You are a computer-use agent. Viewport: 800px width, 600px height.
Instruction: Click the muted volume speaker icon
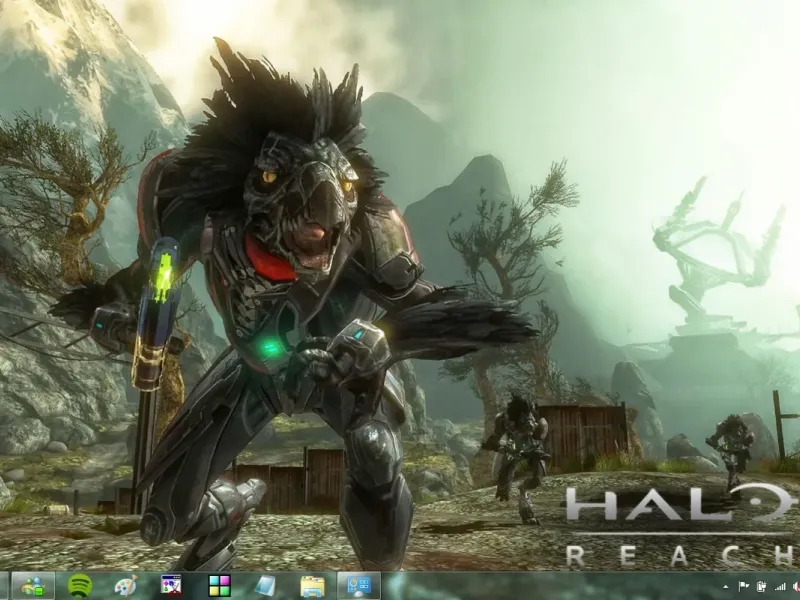[796, 587]
